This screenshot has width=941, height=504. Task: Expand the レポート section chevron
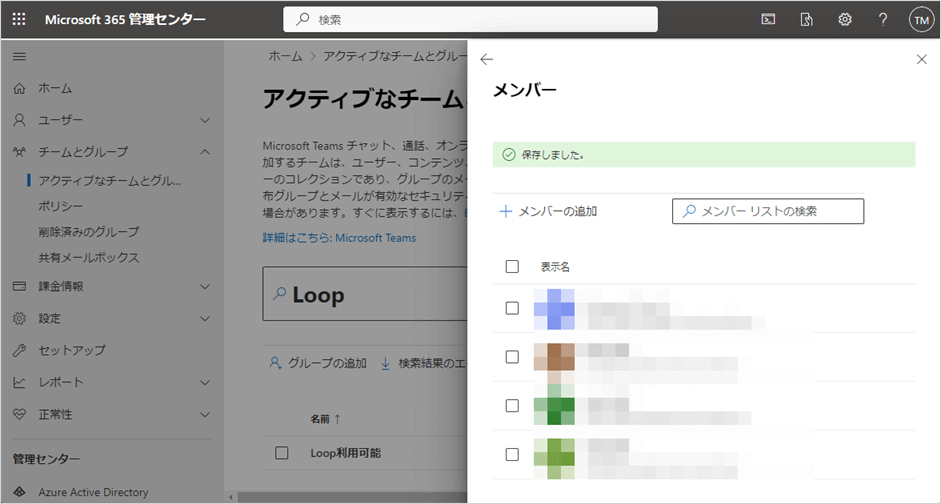(205, 382)
